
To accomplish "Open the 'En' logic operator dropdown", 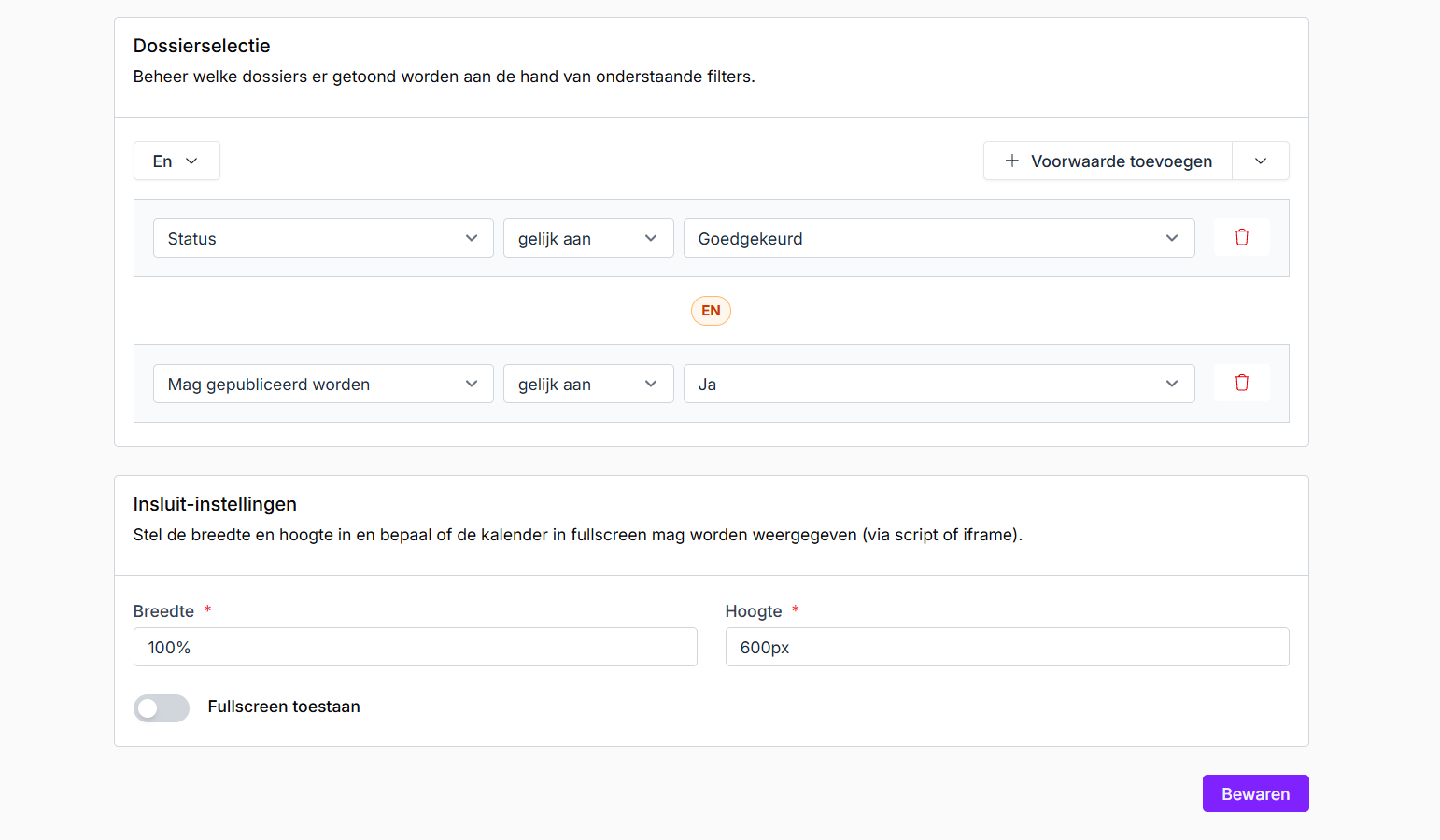I will click(x=176, y=161).
